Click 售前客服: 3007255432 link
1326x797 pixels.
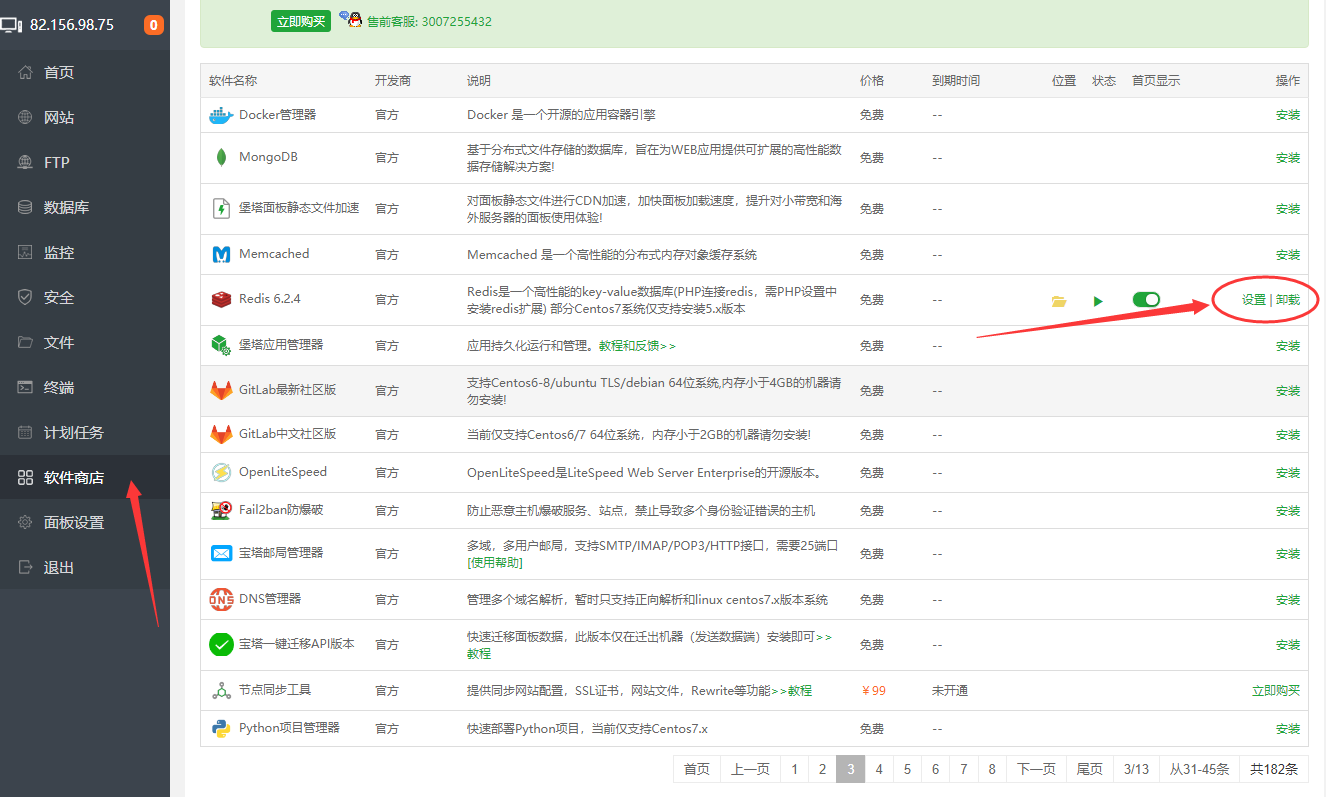pyautogui.click(x=428, y=21)
